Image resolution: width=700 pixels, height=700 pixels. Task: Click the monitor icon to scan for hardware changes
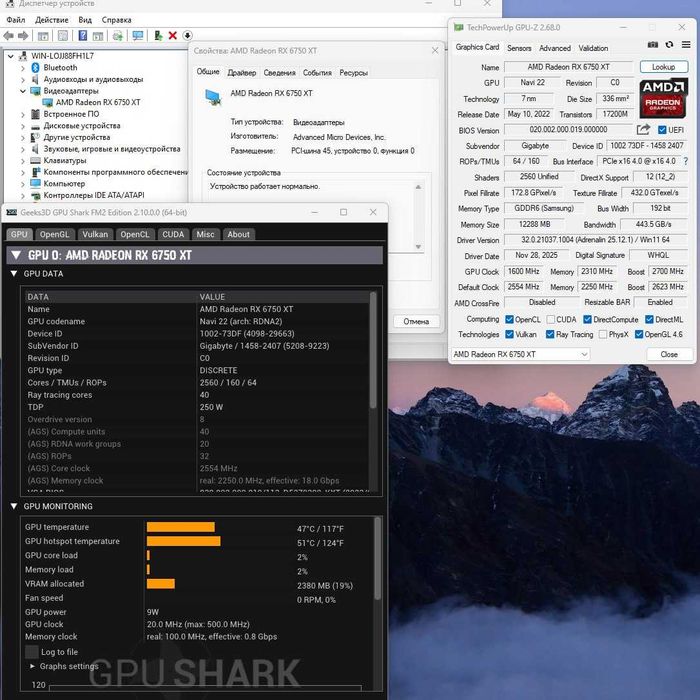[x=138, y=36]
